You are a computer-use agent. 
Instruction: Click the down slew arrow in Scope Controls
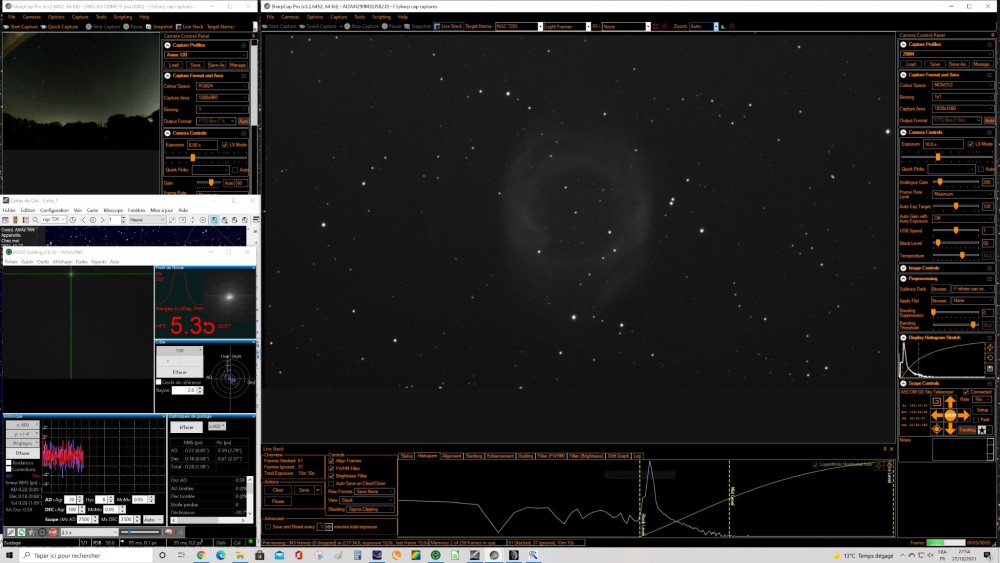(950, 429)
